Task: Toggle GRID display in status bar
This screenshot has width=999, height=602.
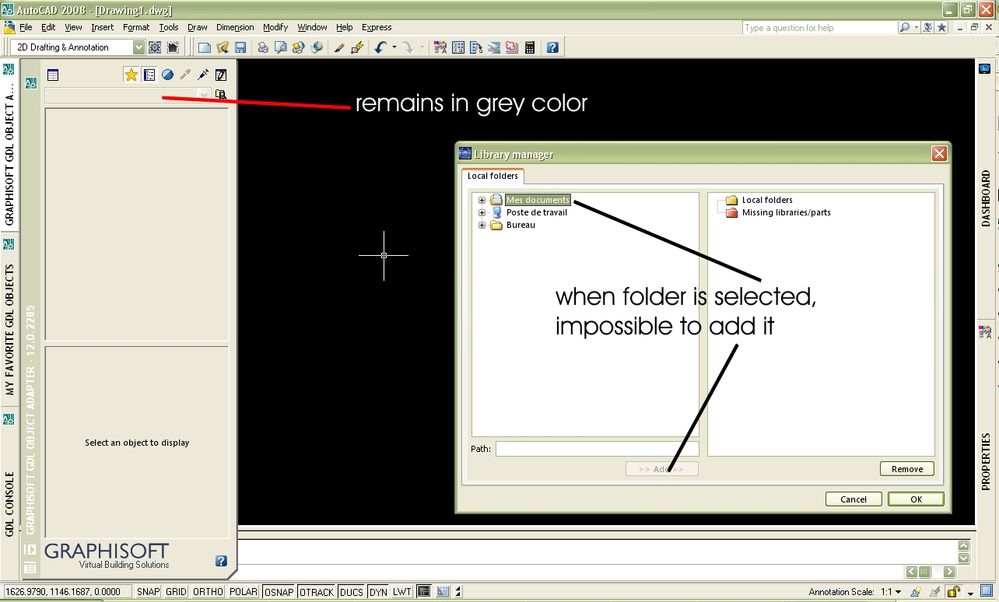Action: tap(176, 592)
